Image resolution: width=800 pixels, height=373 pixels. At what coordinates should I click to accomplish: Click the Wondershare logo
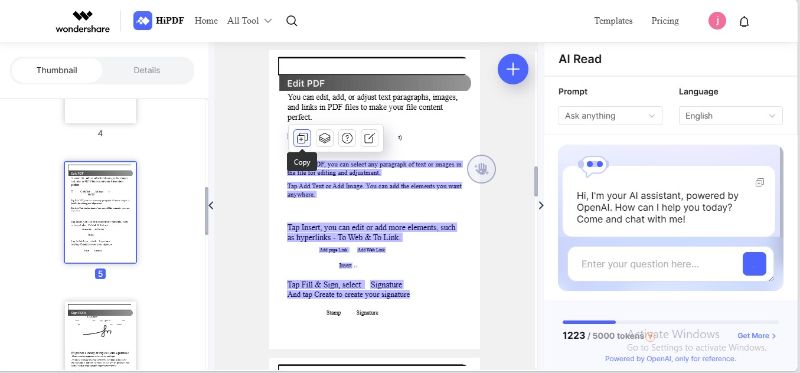tap(82, 21)
